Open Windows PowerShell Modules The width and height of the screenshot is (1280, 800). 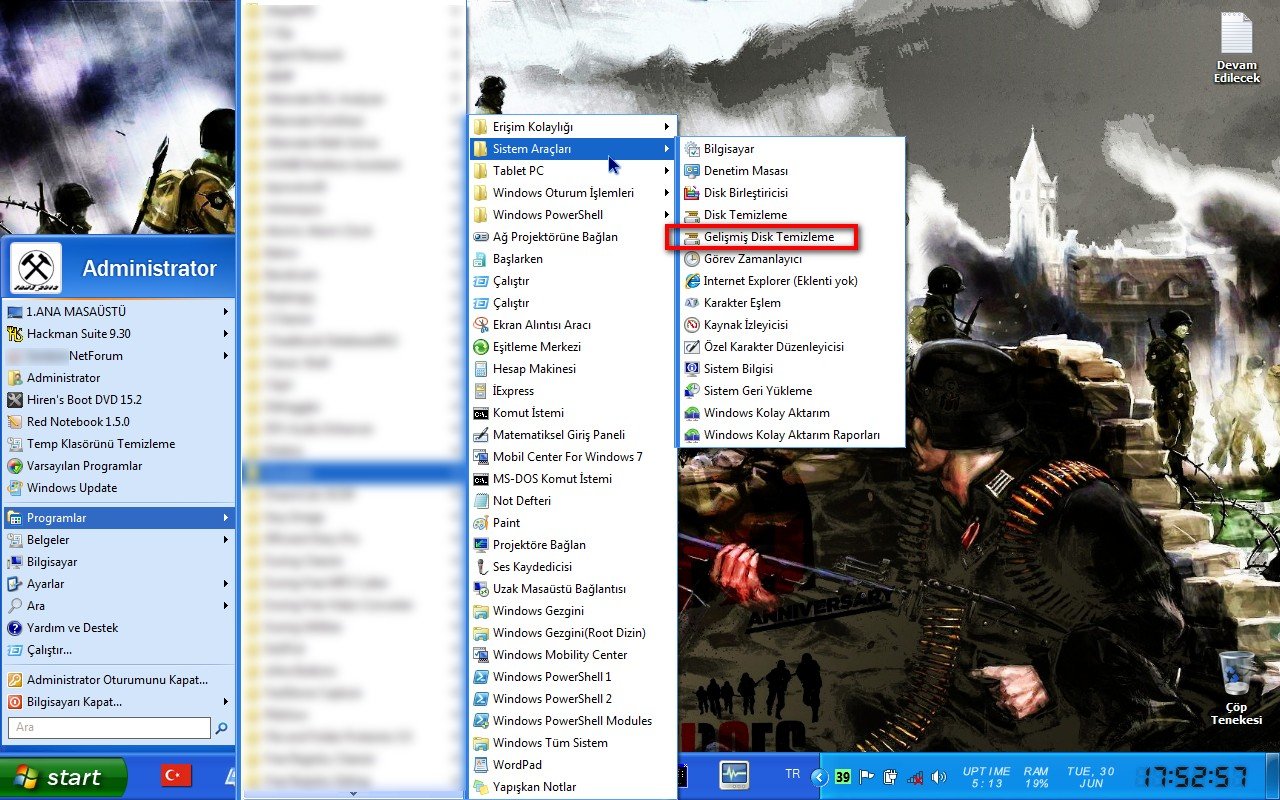click(x=572, y=721)
